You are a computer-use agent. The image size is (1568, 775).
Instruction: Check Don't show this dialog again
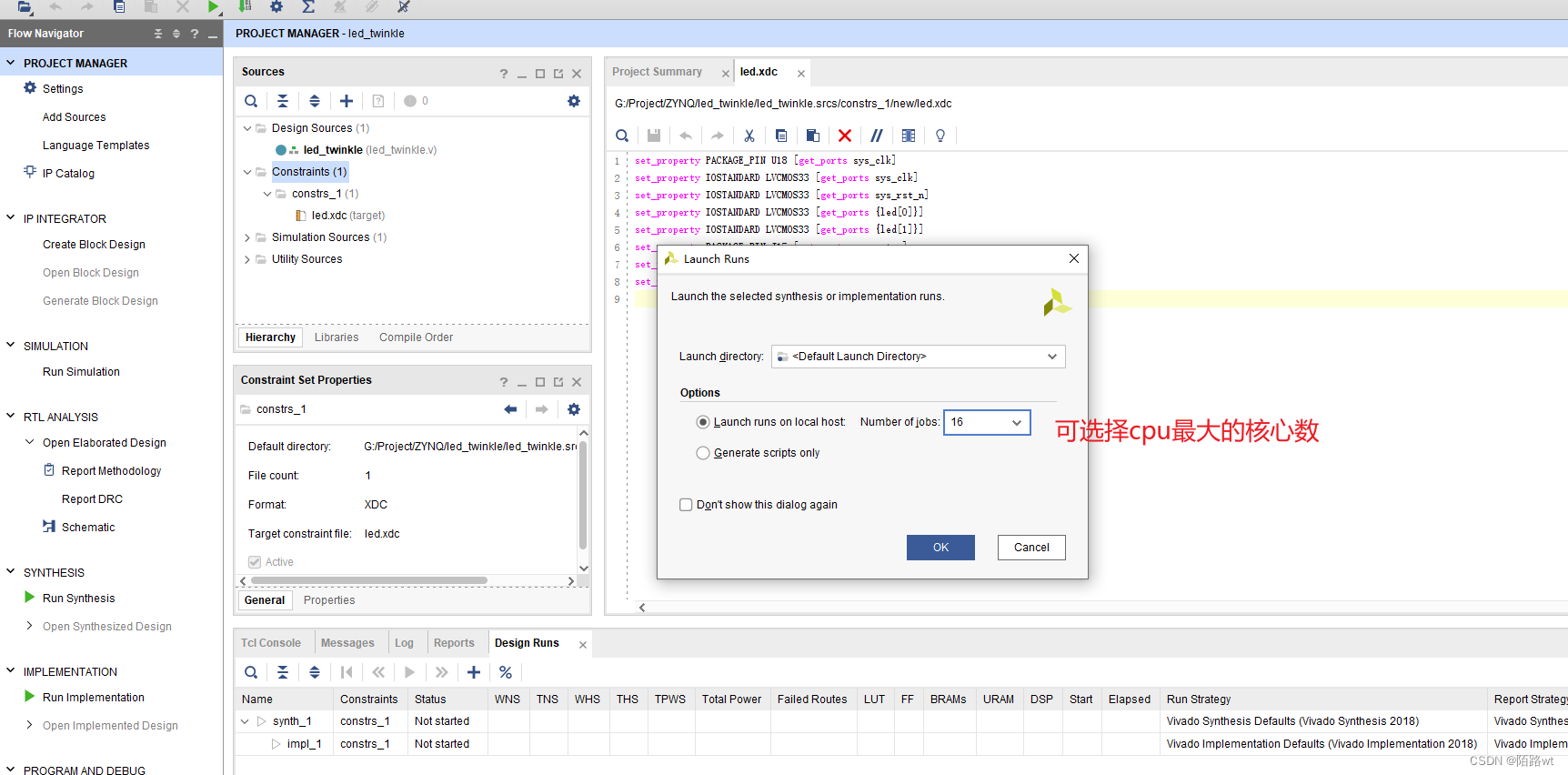687,505
